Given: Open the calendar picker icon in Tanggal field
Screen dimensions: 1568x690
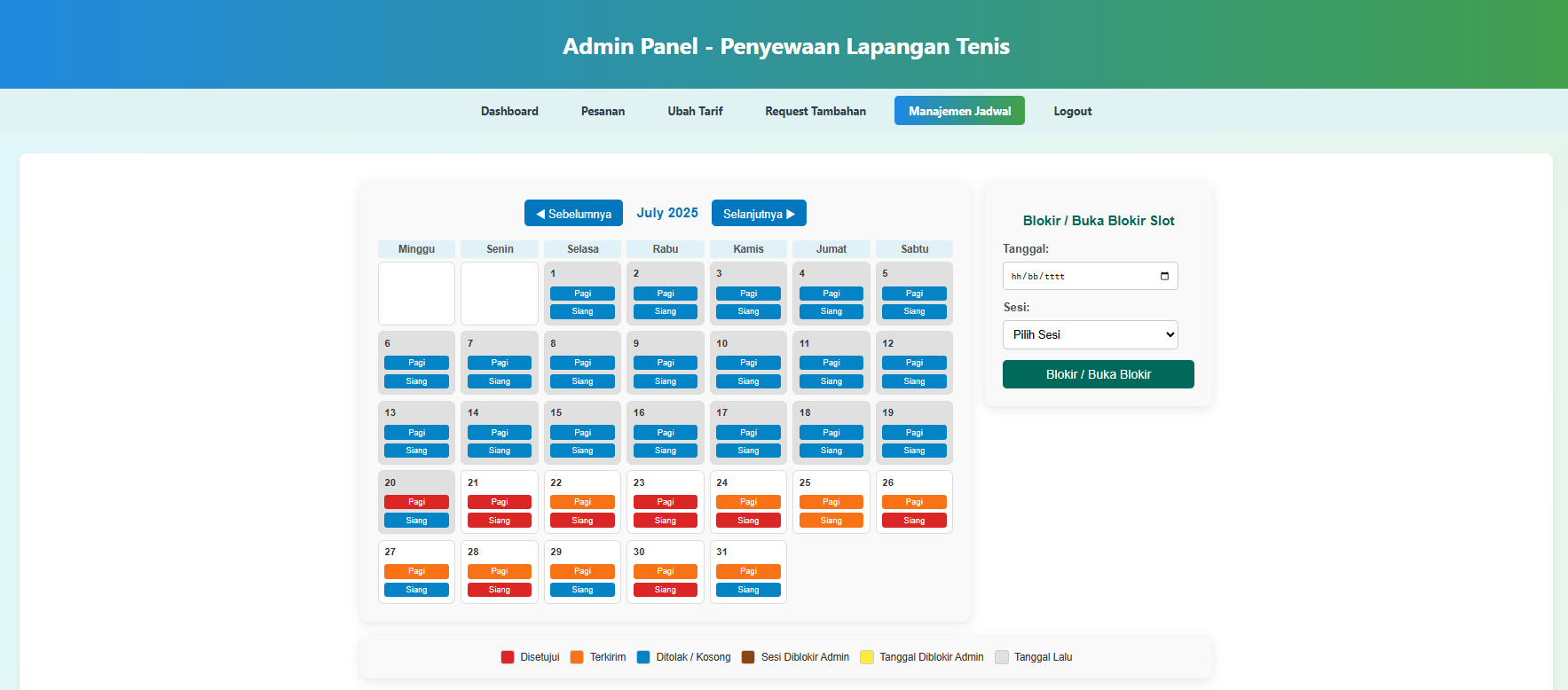Looking at the screenshot, I should pos(1164,276).
